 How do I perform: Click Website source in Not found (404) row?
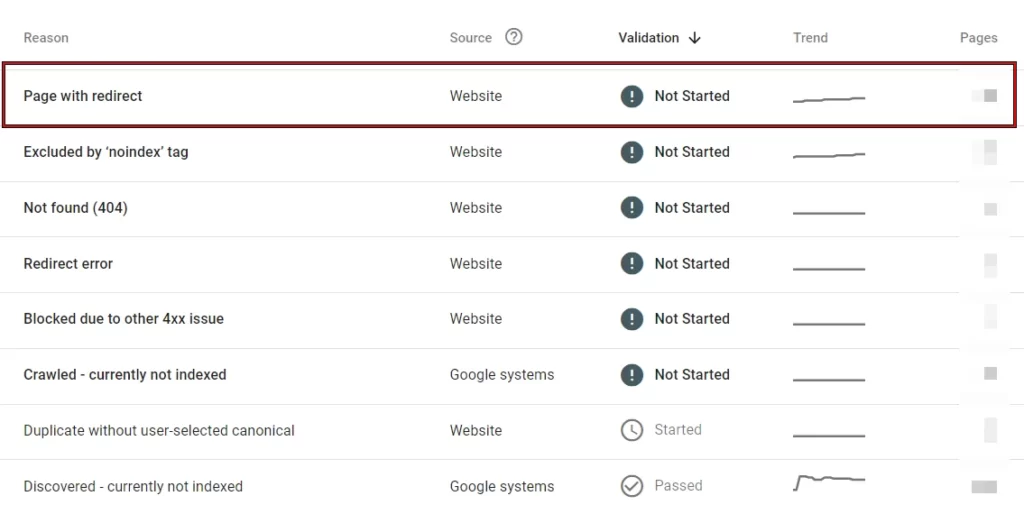[475, 208]
